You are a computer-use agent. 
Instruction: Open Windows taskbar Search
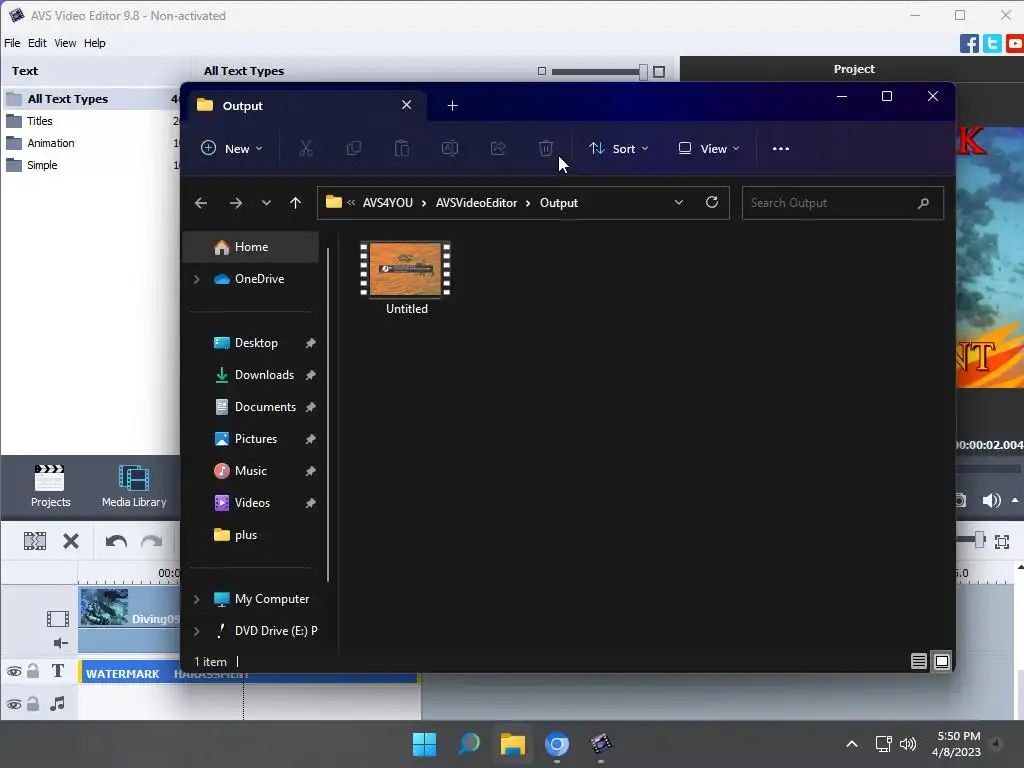coord(468,744)
